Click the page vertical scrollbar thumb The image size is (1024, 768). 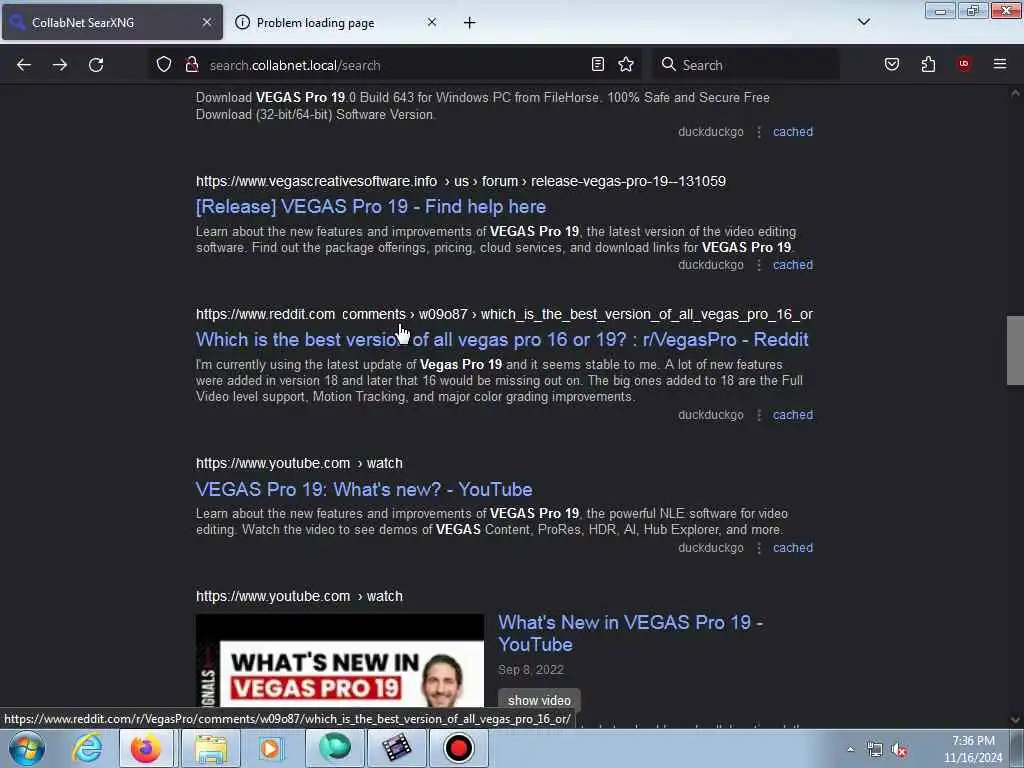(x=1015, y=350)
